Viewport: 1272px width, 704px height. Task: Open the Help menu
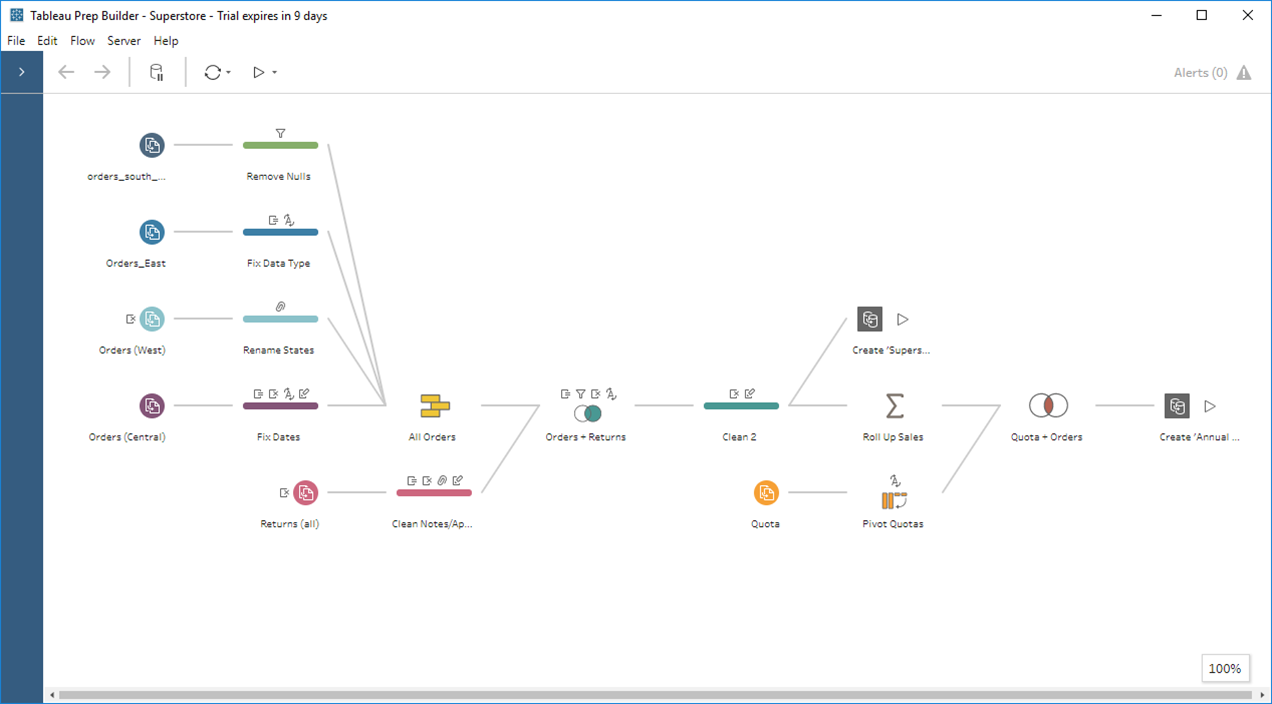166,41
